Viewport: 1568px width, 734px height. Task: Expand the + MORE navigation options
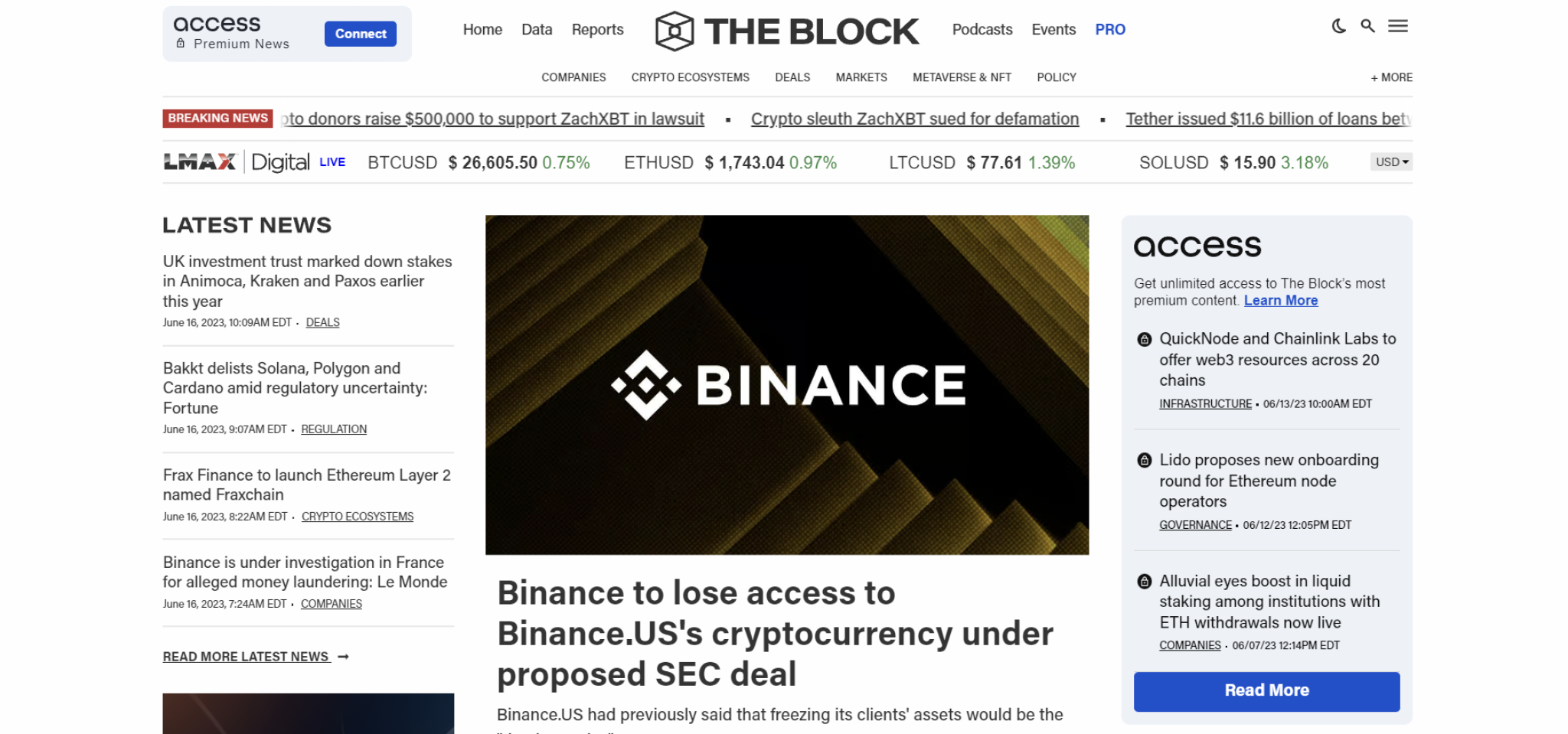tap(1392, 77)
